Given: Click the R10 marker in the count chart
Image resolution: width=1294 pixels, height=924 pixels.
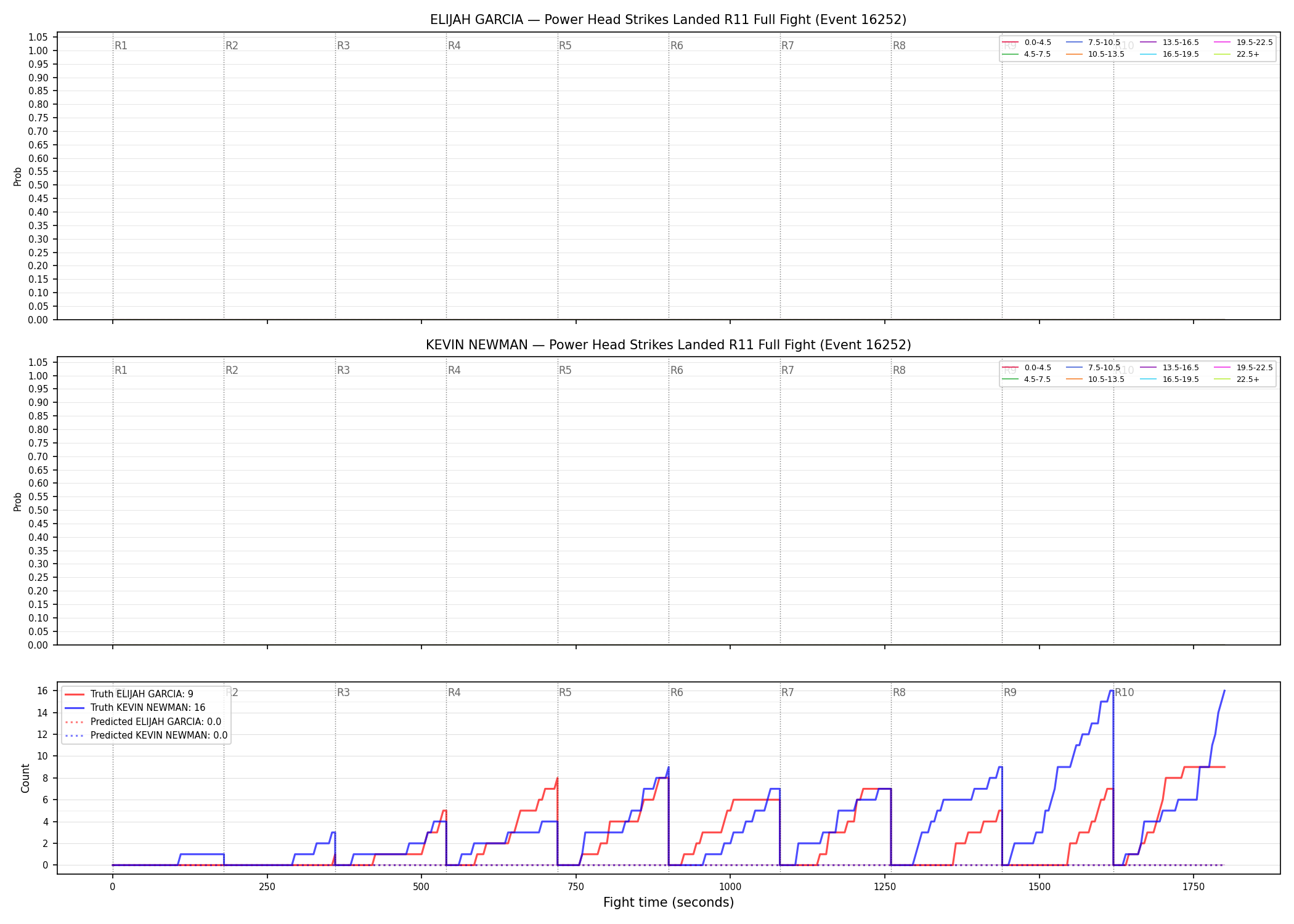Looking at the screenshot, I should click(1125, 692).
